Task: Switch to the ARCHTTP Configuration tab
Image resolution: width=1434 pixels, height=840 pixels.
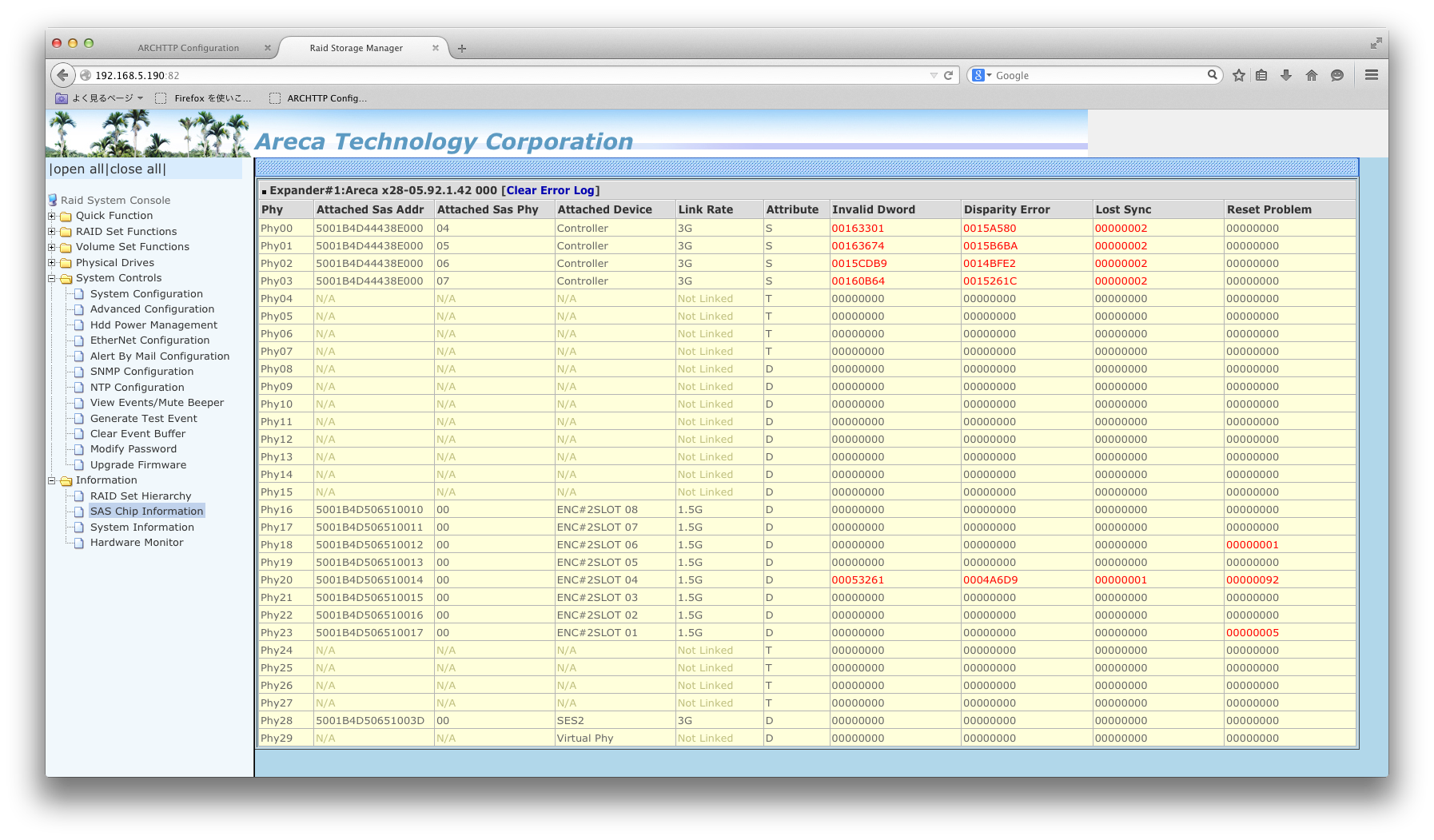Action: [x=189, y=48]
